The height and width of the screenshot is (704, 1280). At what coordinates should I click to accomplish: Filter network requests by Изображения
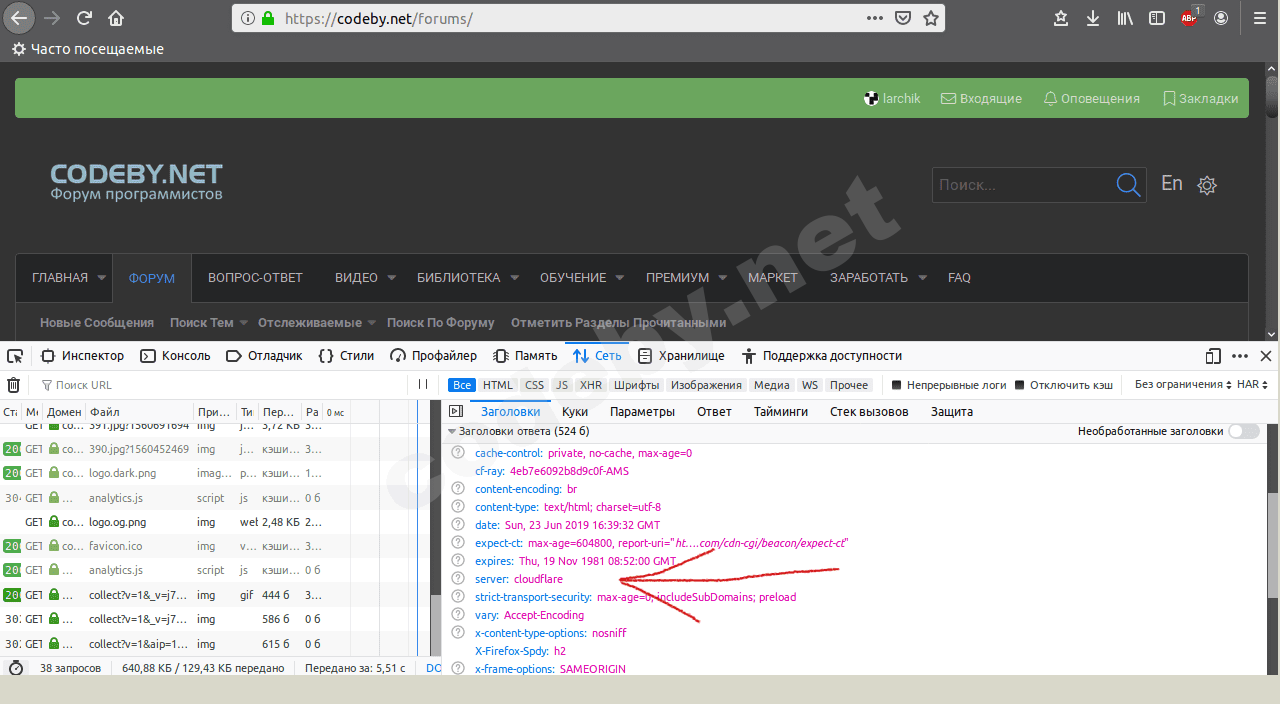coord(706,385)
